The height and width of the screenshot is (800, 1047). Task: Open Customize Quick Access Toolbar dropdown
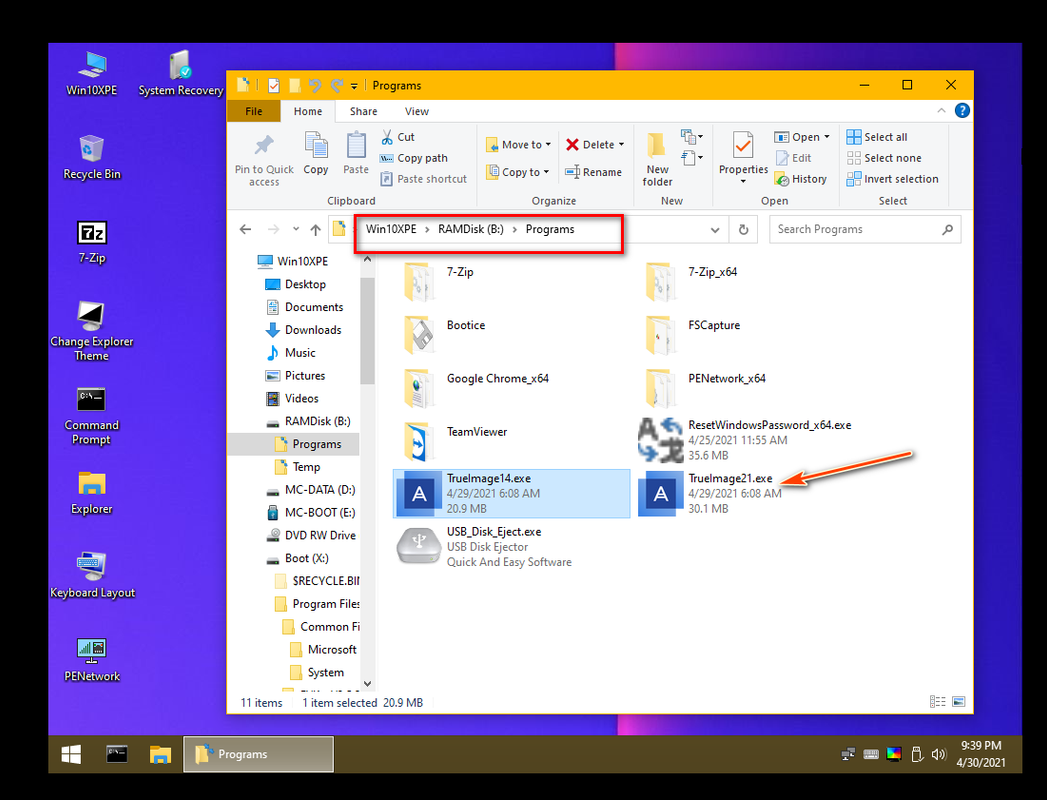(x=354, y=85)
